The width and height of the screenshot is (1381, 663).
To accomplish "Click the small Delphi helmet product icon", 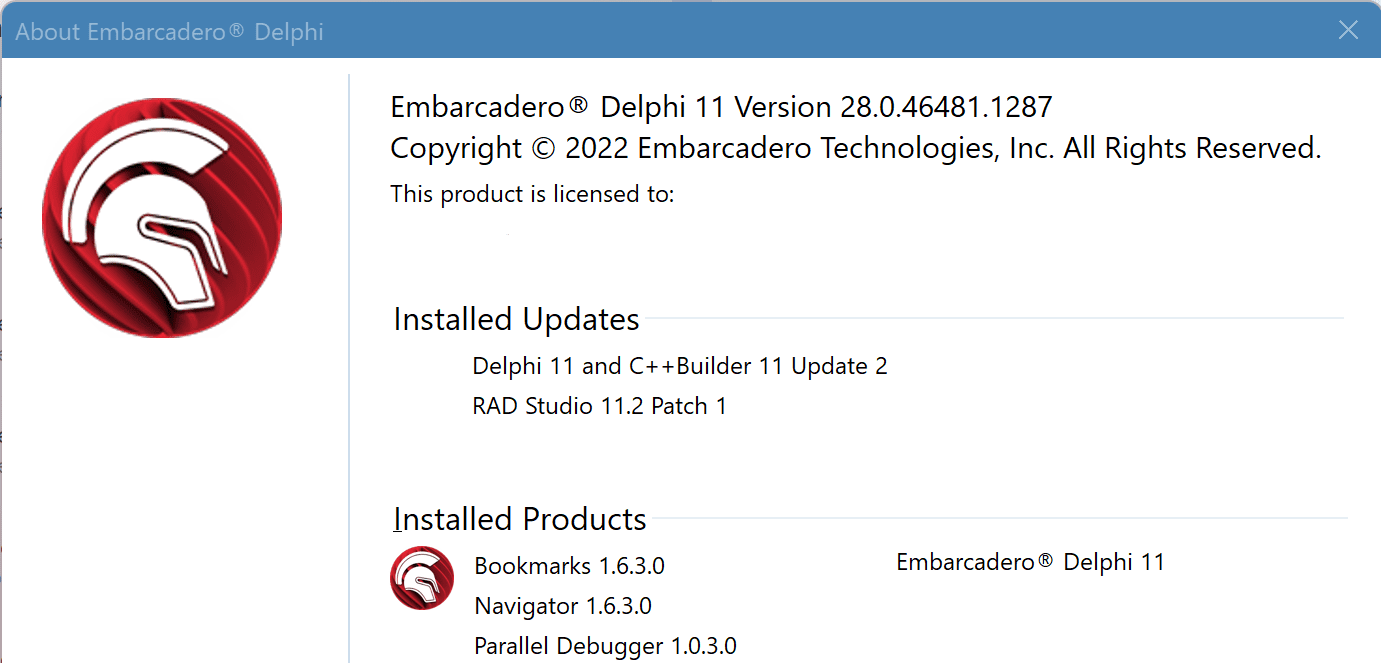I will pyautogui.click(x=422, y=578).
